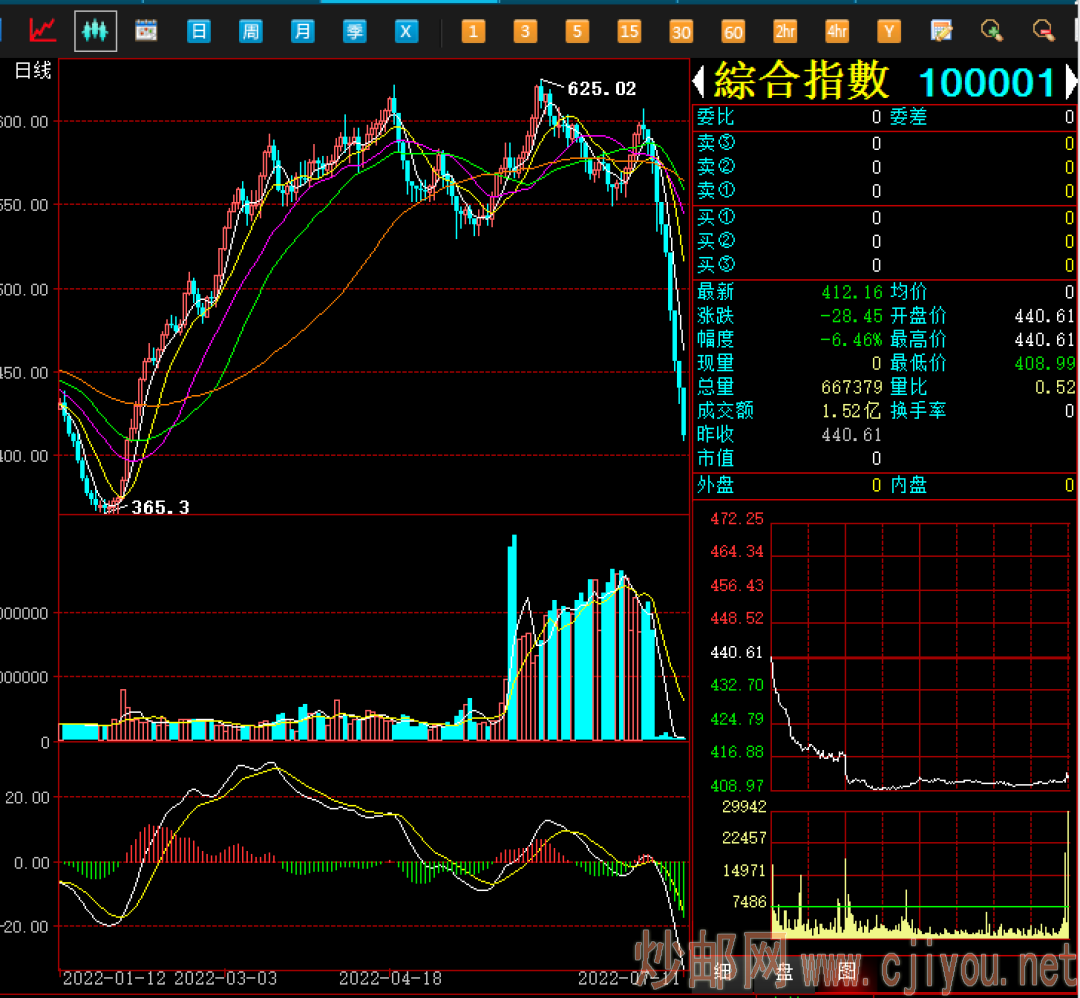This screenshot has height=998, width=1080.
Task: Click the 日线 chart label
Action: (32, 70)
